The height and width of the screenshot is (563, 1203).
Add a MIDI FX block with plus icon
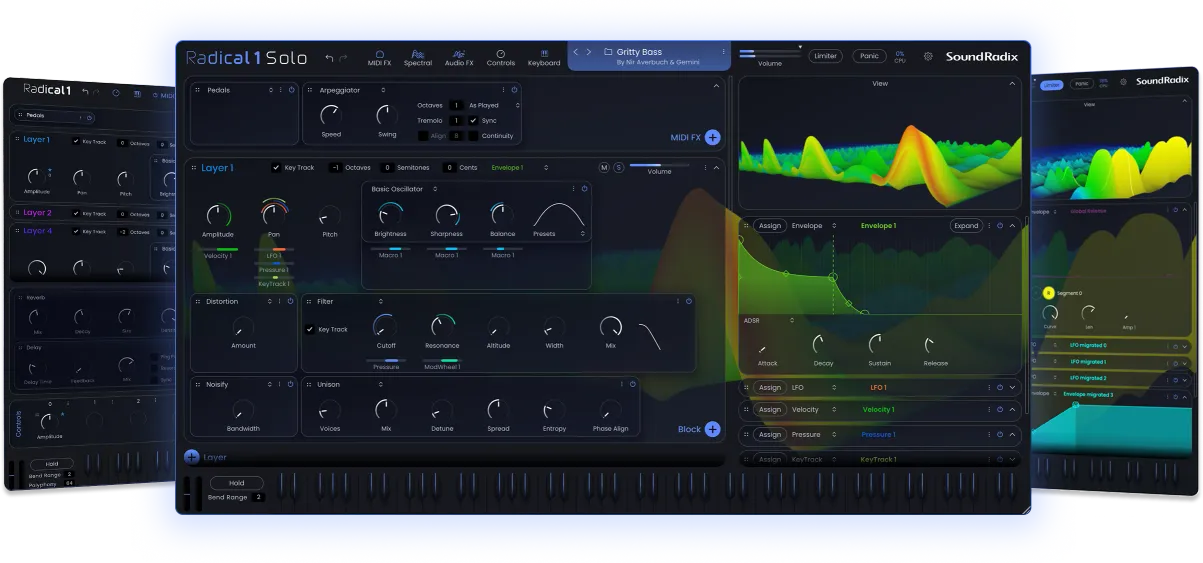click(712, 137)
